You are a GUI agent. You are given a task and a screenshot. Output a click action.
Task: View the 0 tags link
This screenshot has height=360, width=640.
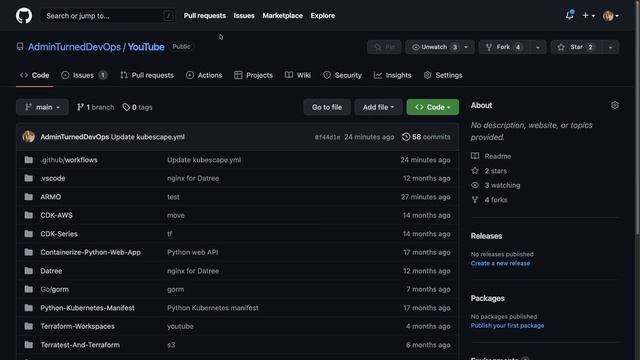pos(138,107)
